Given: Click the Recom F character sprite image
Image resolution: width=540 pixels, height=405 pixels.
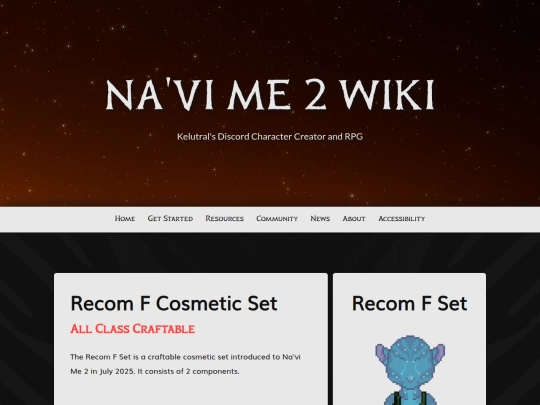Looking at the screenshot, I should coord(410,370).
